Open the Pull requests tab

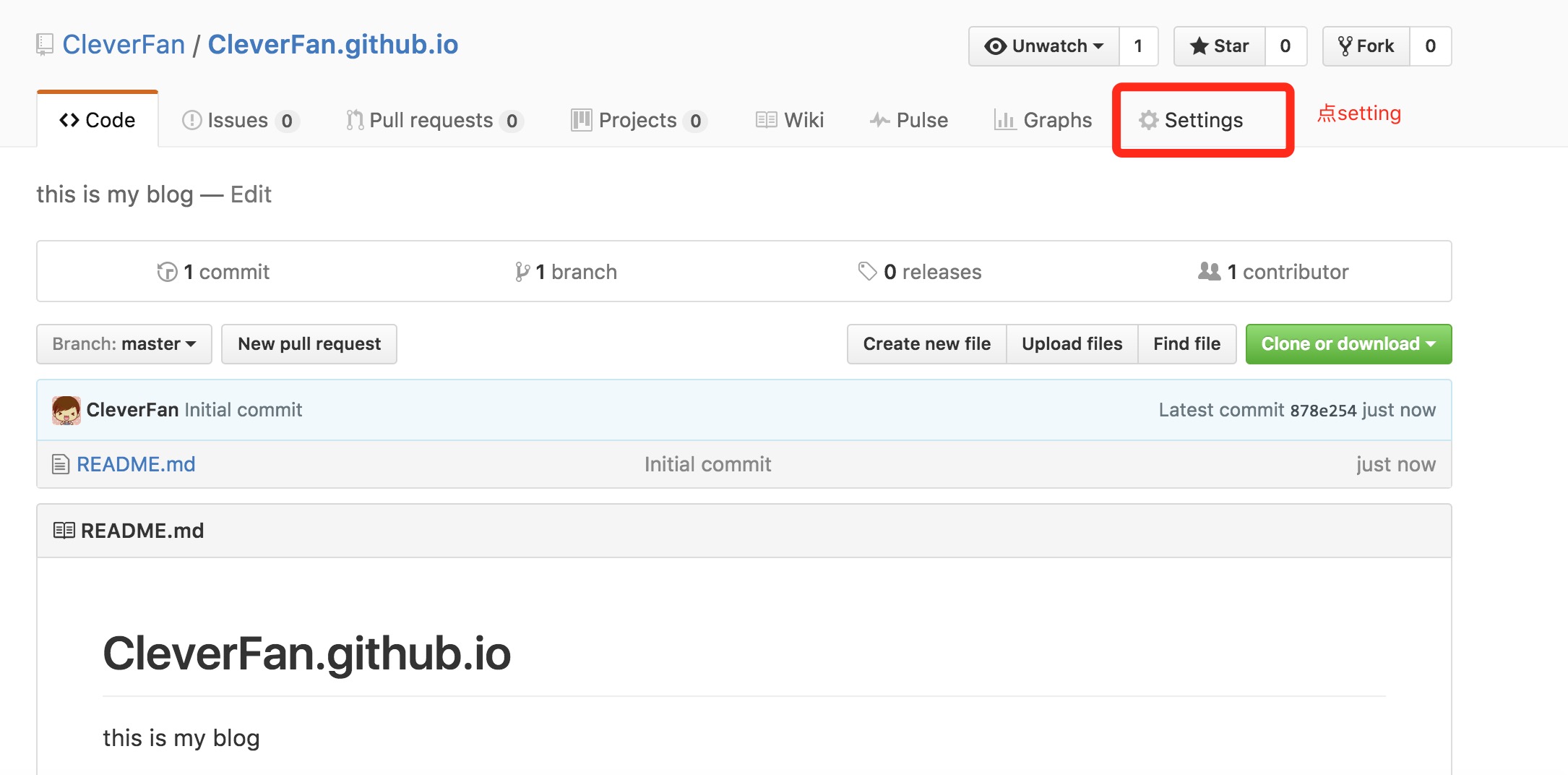434,120
